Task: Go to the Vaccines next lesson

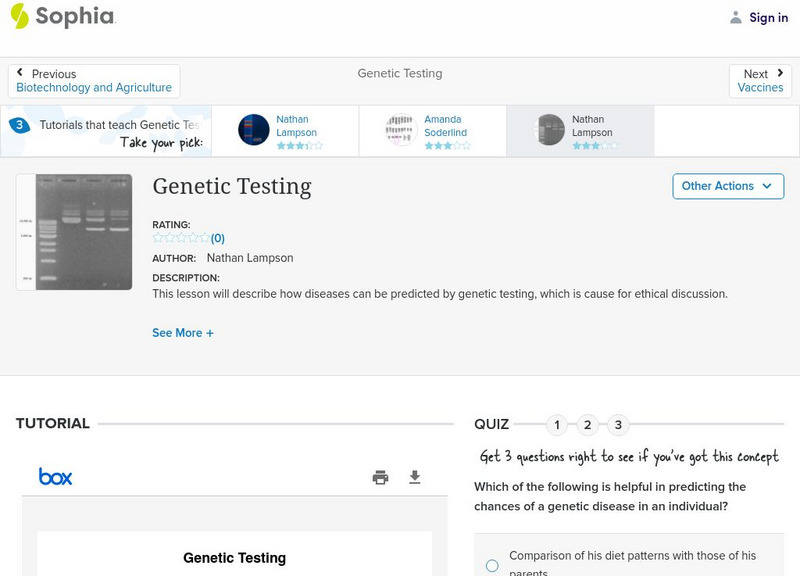Action: 760,88
